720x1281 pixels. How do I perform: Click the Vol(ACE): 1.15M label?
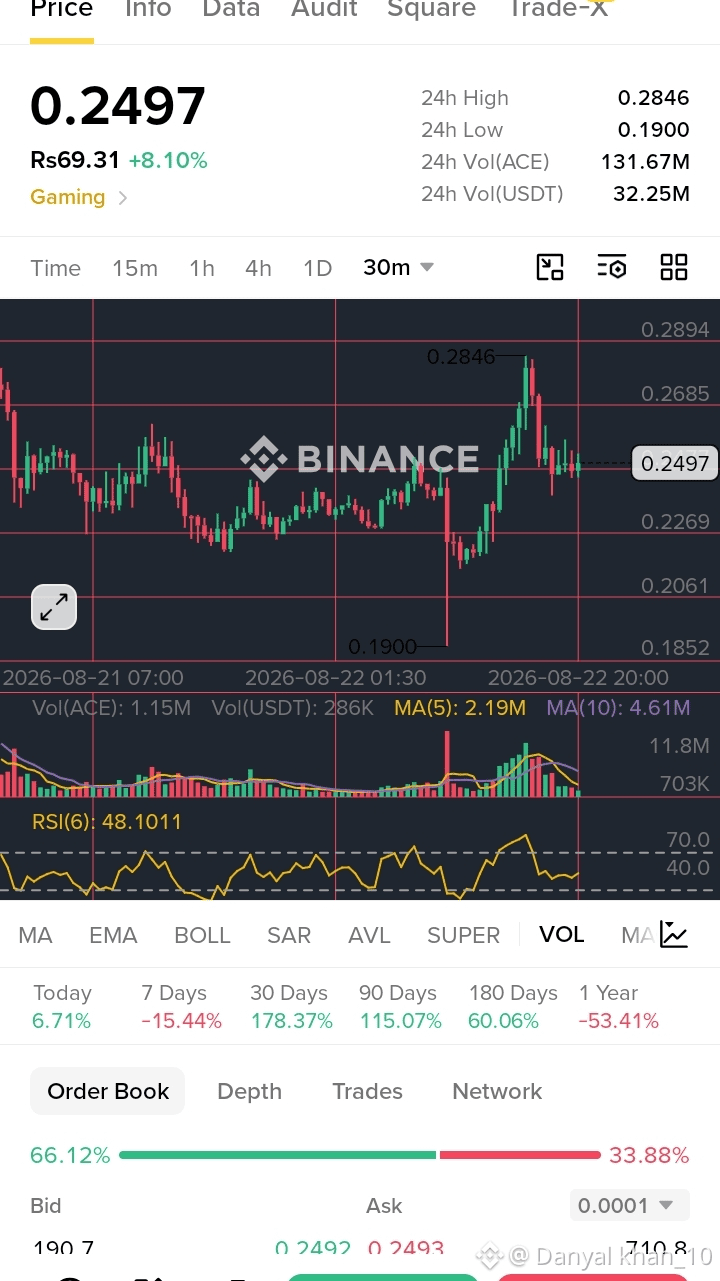pos(111,708)
